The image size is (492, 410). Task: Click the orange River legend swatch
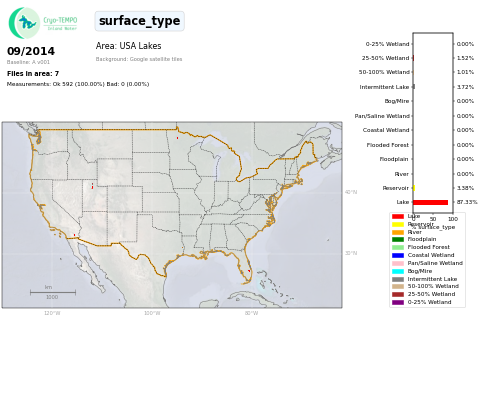398,233
